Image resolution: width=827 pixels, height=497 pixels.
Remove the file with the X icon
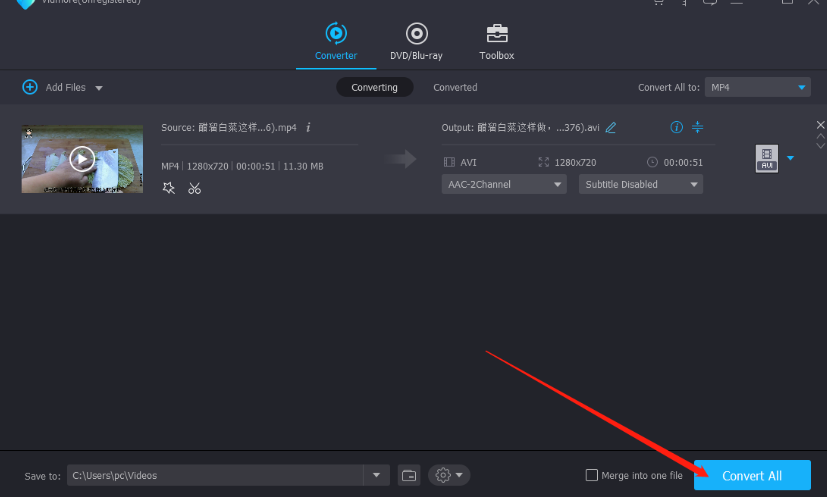pos(821,125)
